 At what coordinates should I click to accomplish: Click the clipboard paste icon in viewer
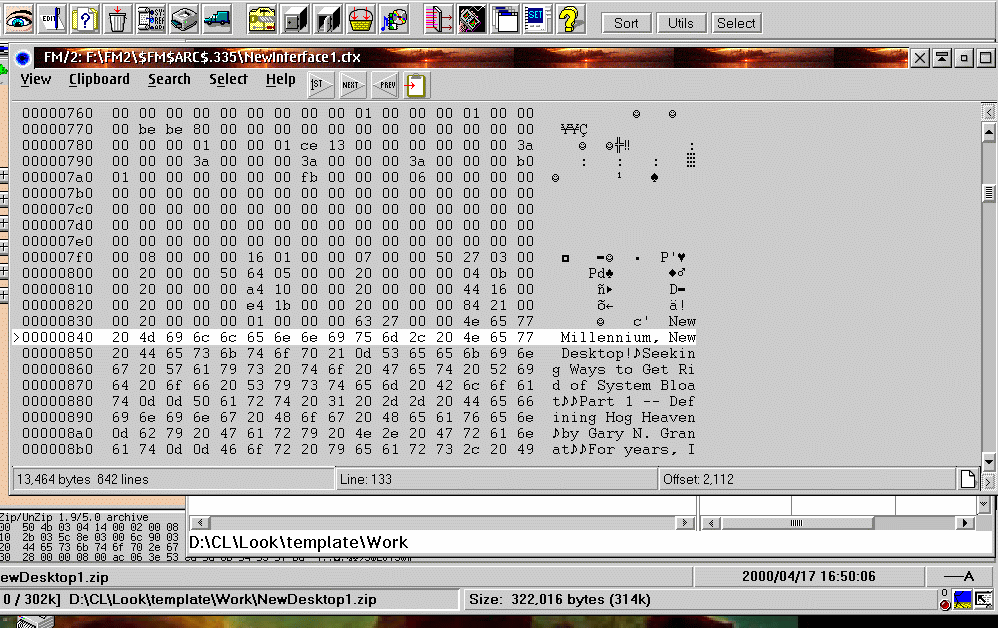416,85
